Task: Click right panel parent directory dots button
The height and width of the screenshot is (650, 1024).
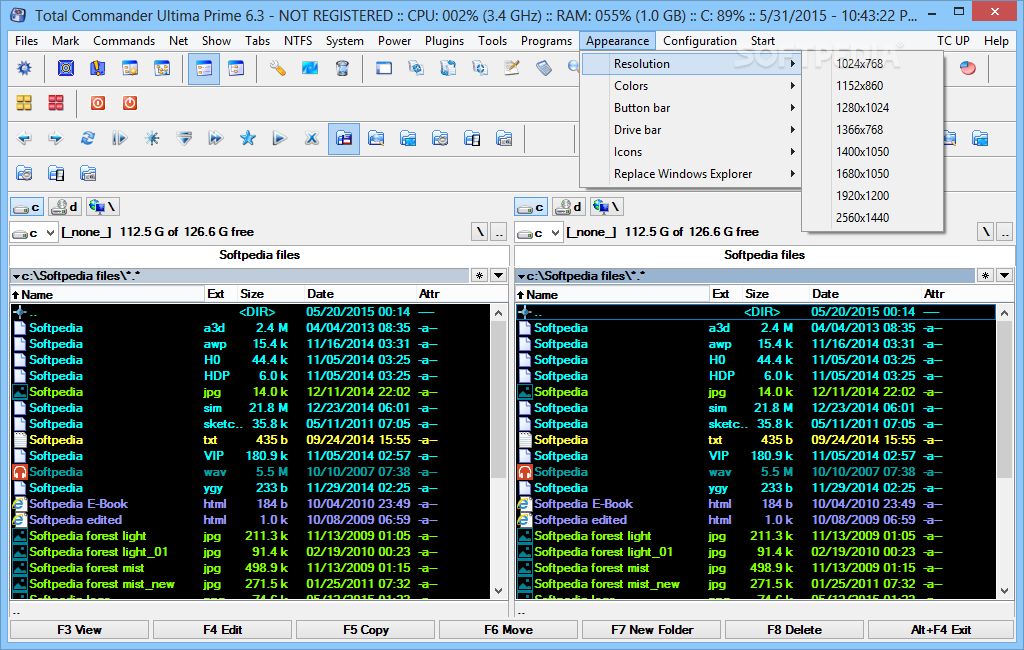Action: click(1004, 232)
